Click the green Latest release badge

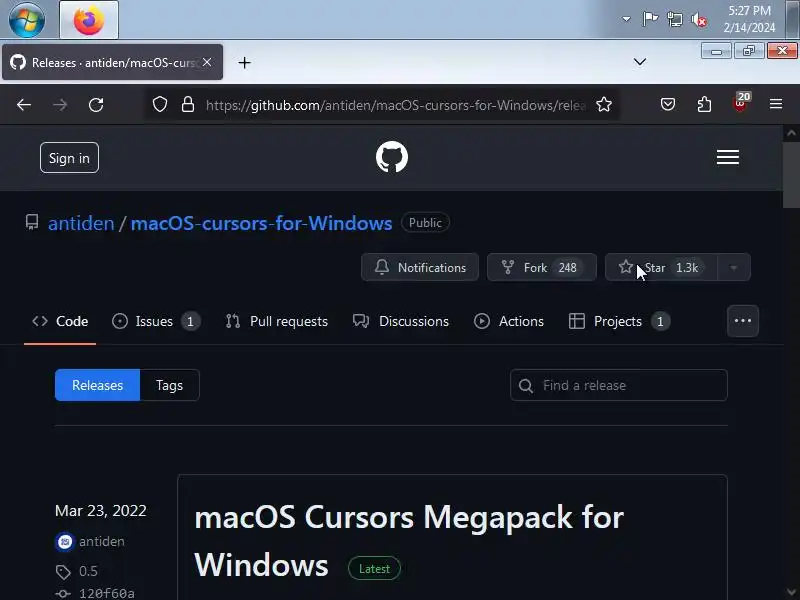[x=374, y=568]
